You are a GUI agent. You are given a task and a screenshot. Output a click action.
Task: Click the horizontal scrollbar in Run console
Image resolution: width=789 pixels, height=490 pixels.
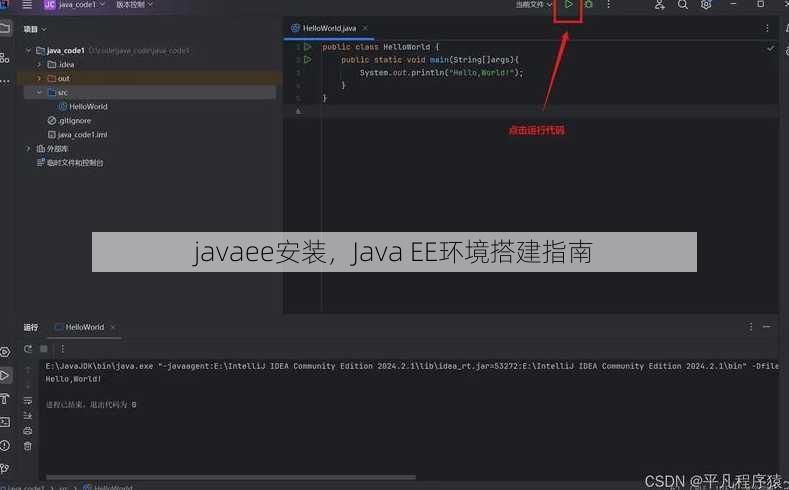tap(231, 477)
